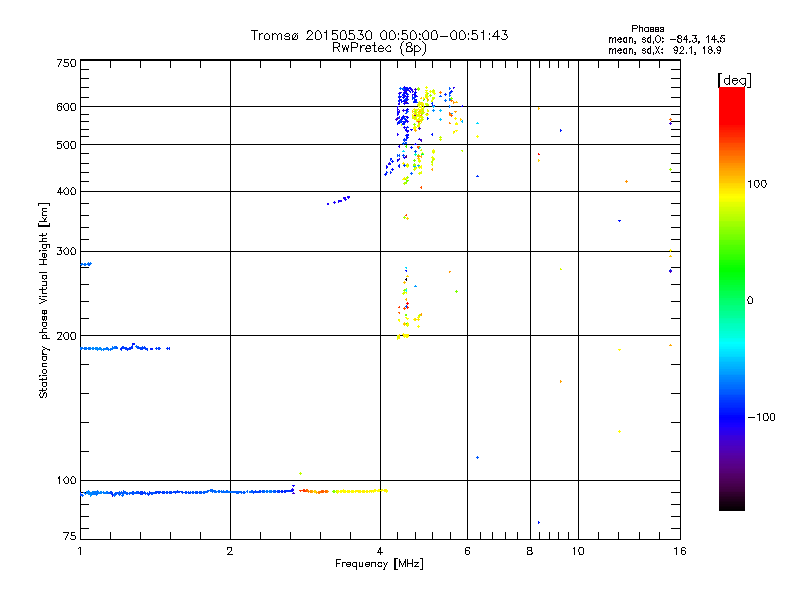Click the x-axis tick label '1'

point(80,551)
